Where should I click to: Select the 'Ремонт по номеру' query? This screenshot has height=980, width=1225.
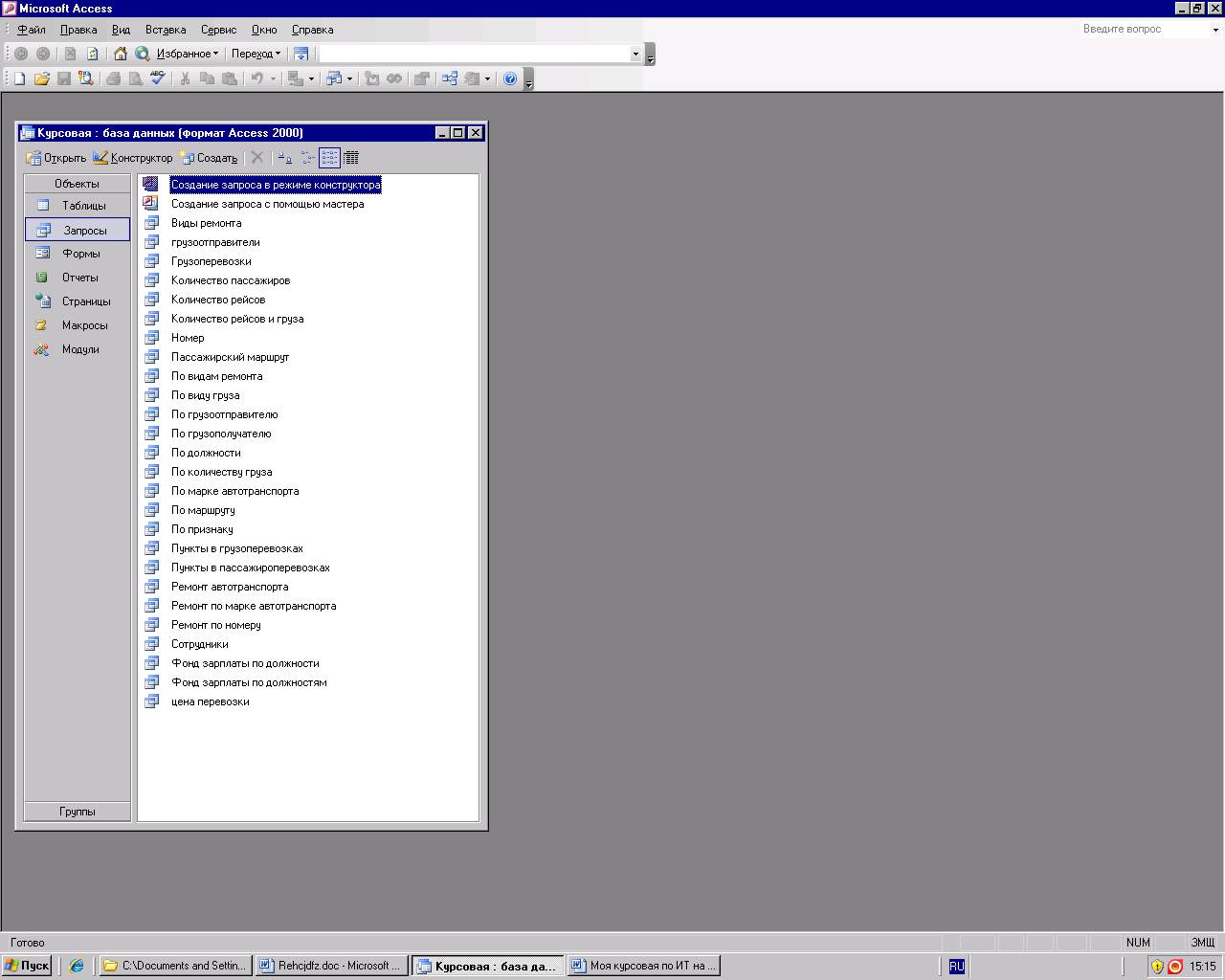[216, 625]
